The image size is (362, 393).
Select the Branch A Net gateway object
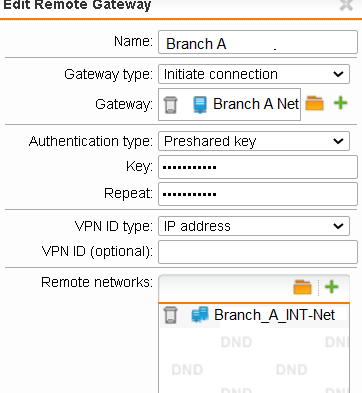pyautogui.click(x=230, y=104)
